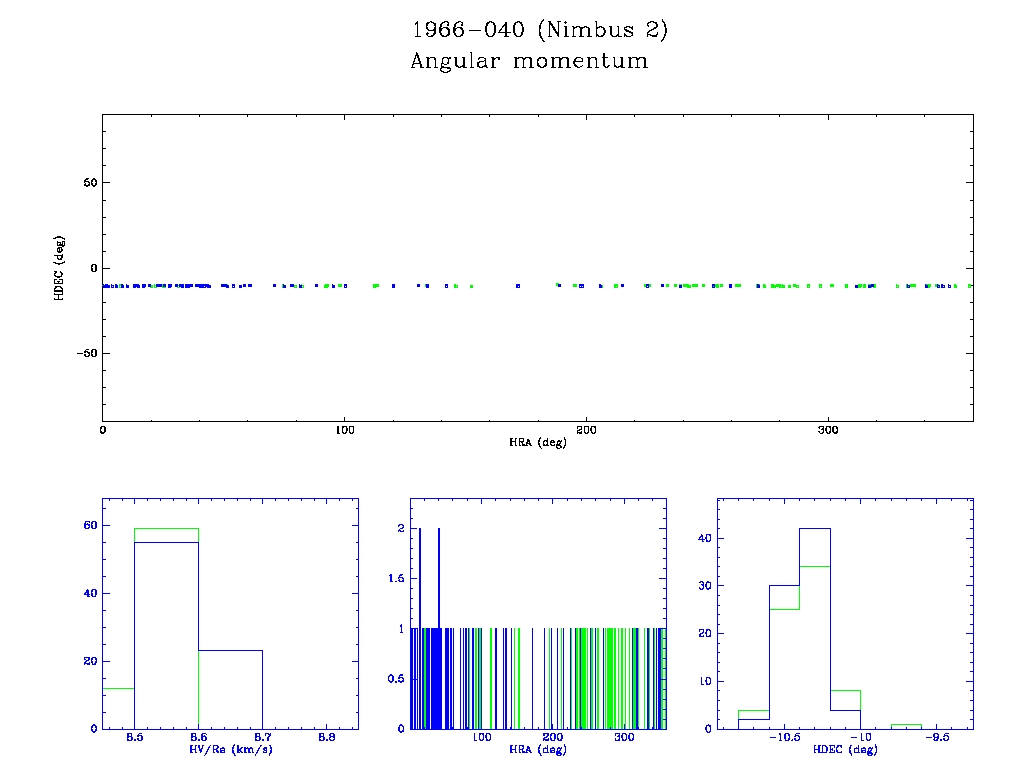Click the "-50" tick label on the scatter plot
Screen dimensions: 1024x768
(84, 354)
